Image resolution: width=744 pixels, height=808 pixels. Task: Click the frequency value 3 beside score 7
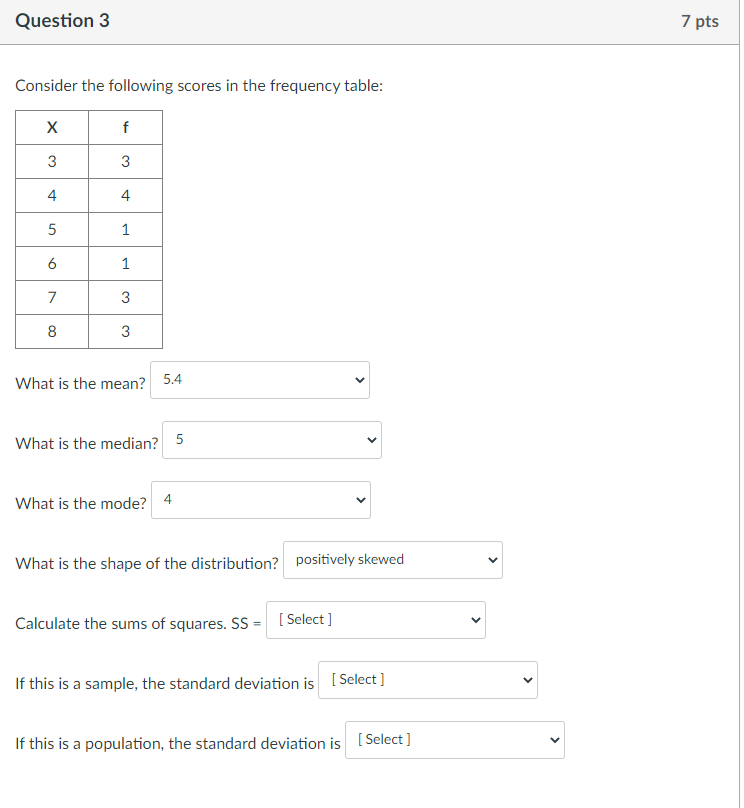(125, 297)
